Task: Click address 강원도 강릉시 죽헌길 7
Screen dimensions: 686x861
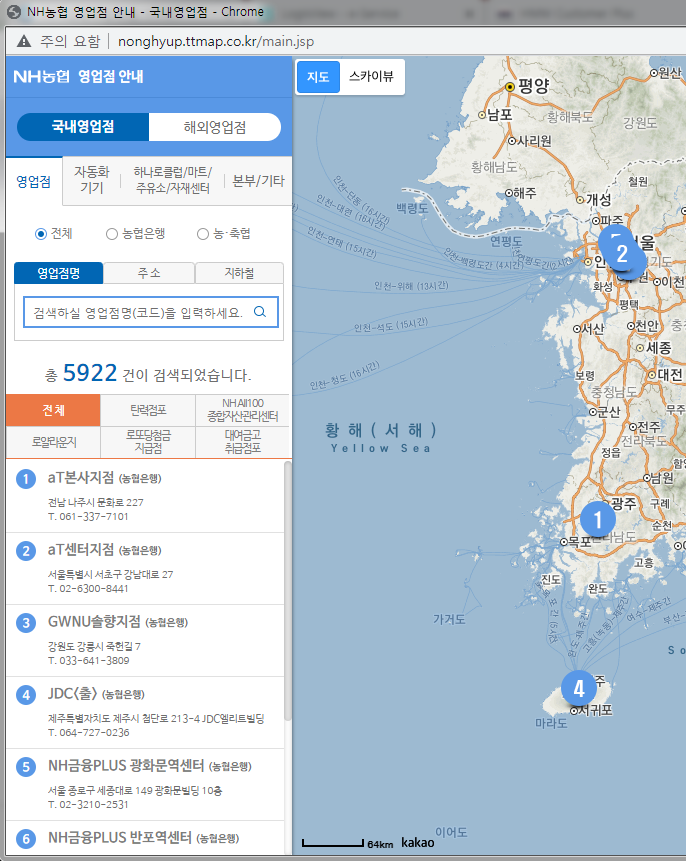Action: 94,646
